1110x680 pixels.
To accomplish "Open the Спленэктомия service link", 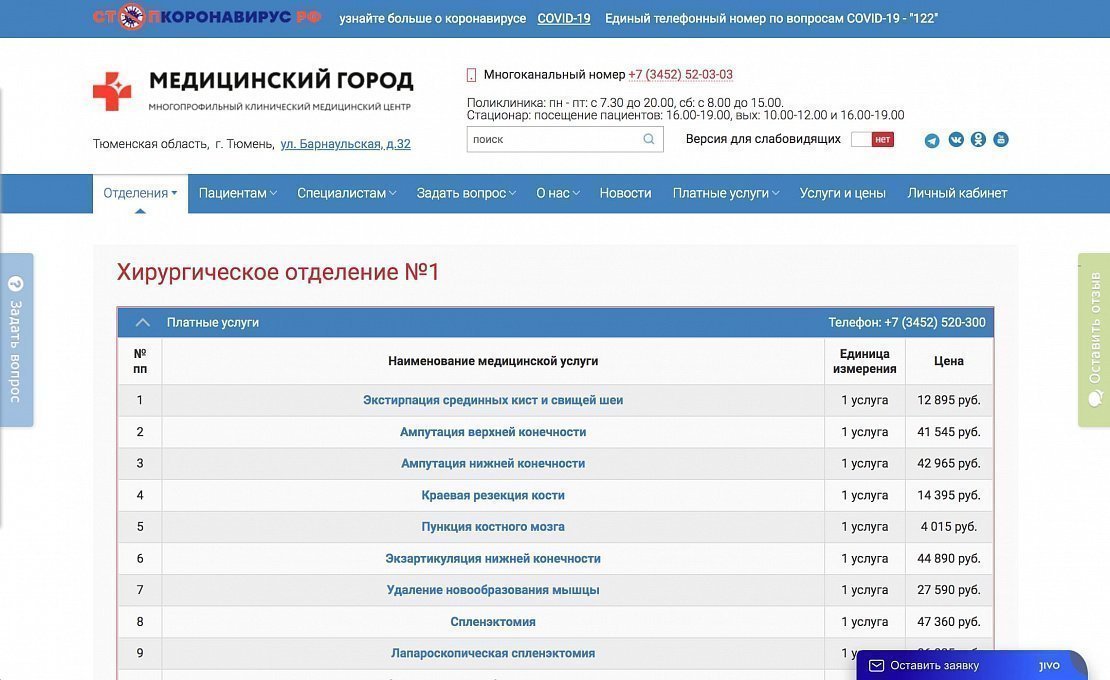I will [493, 622].
